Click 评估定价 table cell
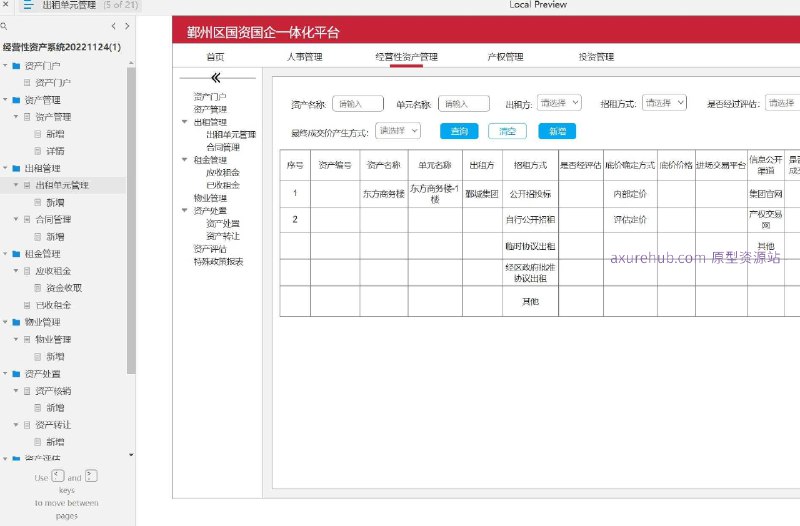This screenshot has height=526, width=800. tap(630, 220)
